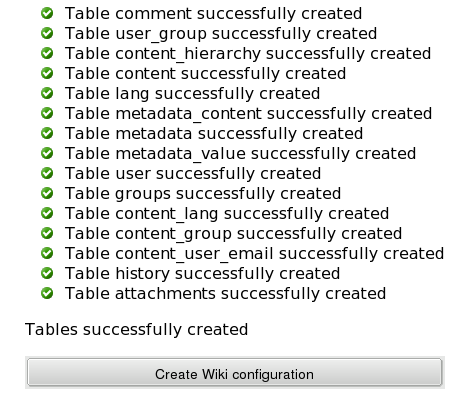Image resolution: width=468 pixels, height=407 pixels.
Task: Click the success icon beside Table content
Action: (x=47, y=73)
